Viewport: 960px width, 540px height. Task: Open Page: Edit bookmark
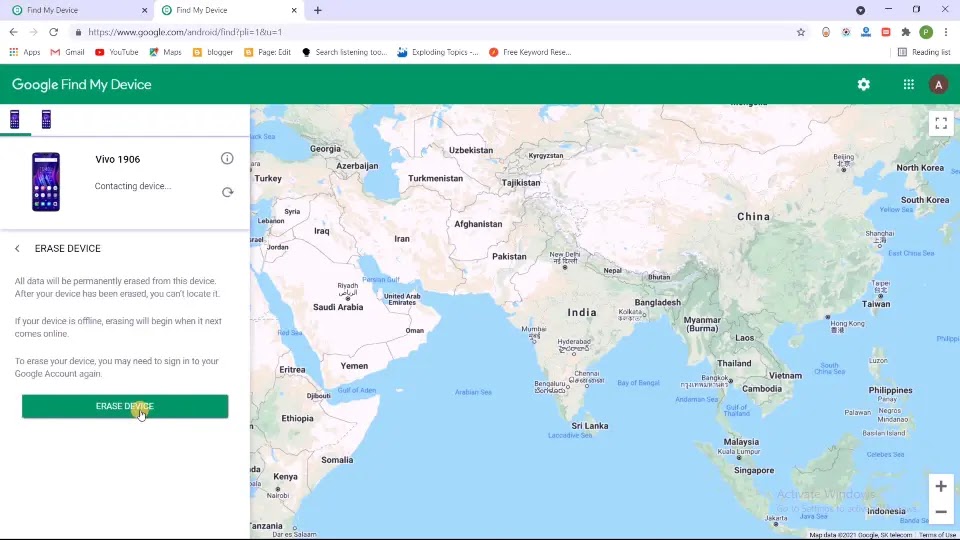pos(268,52)
